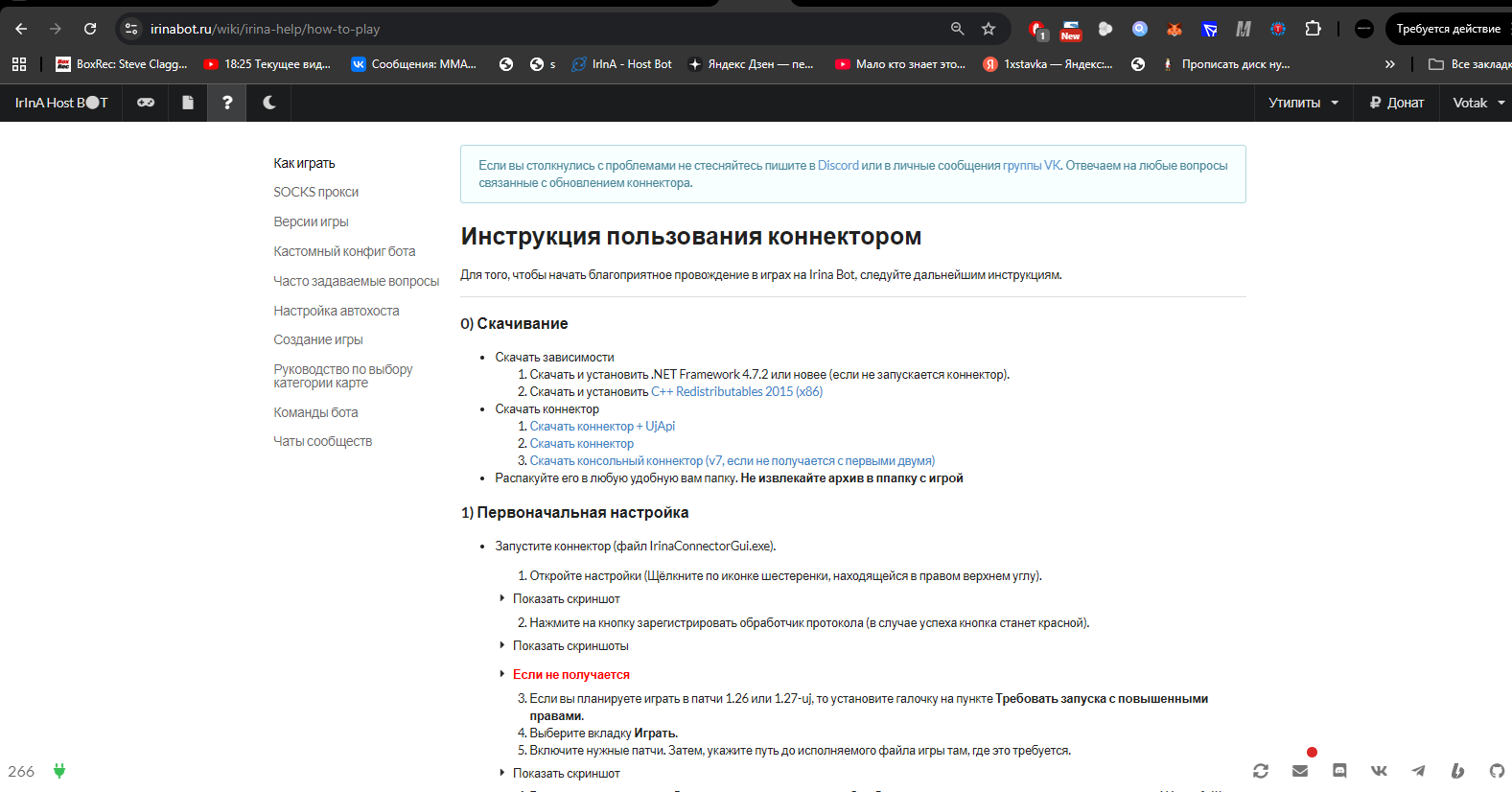Select Как играть in the sidebar
Image resolution: width=1512 pixels, height=792 pixels.
(x=304, y=164)
